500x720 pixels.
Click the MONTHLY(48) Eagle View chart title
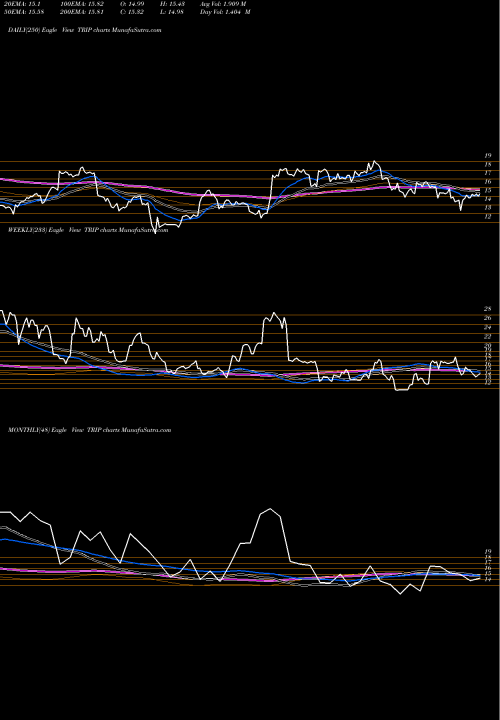click(x=89, y=430)
